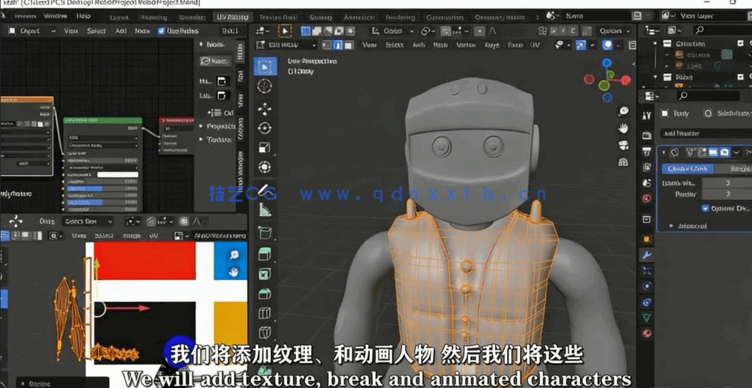The image size is (752, 388).
Task: Select the Transform tool
Action: pyautogui.click(x=265, y=167)
